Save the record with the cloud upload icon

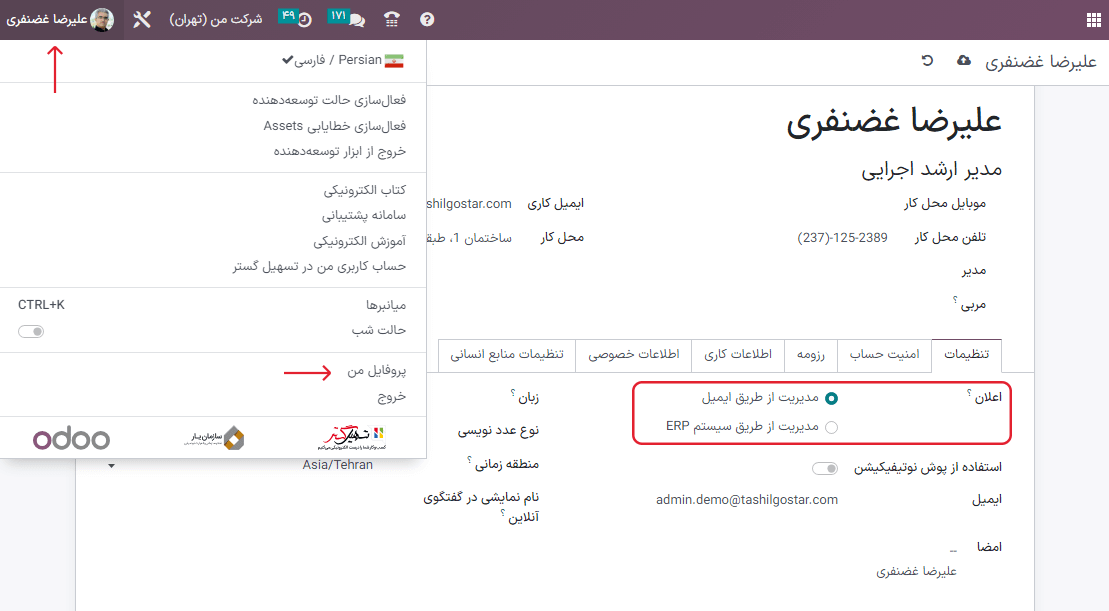[x=961, y=60]
